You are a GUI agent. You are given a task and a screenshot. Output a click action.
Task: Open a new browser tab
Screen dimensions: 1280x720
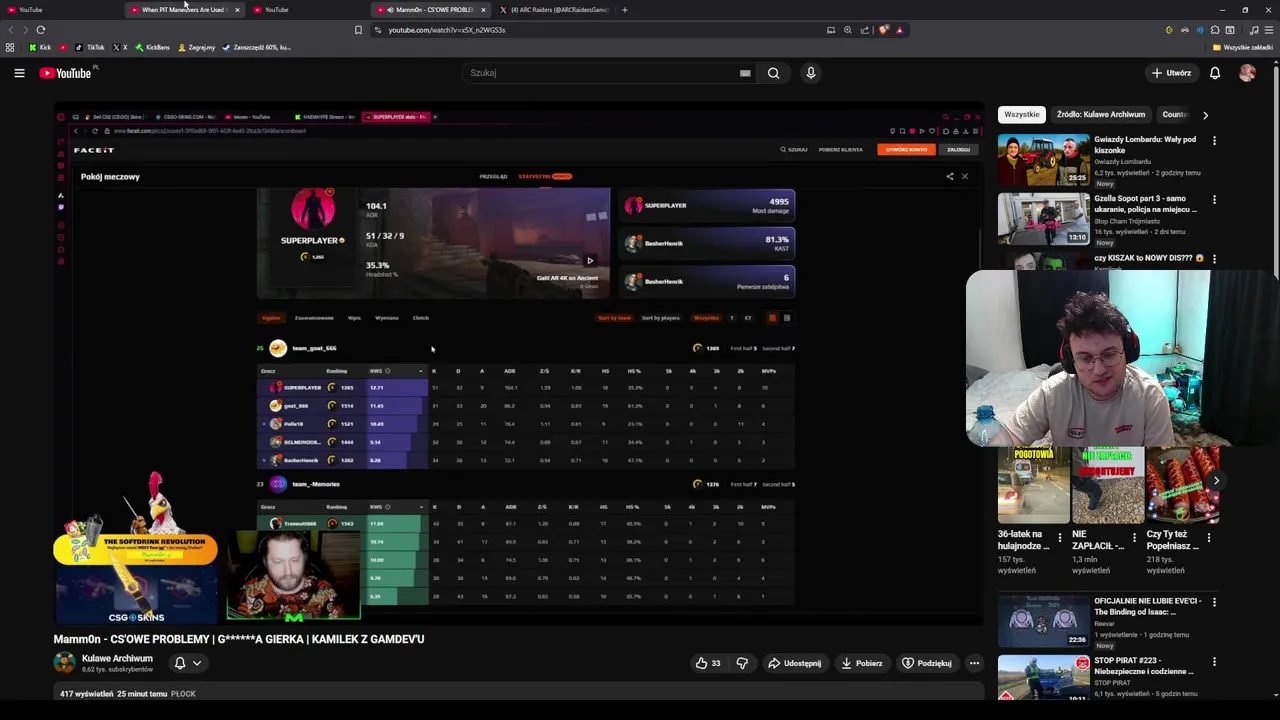(x=625, y=10)
